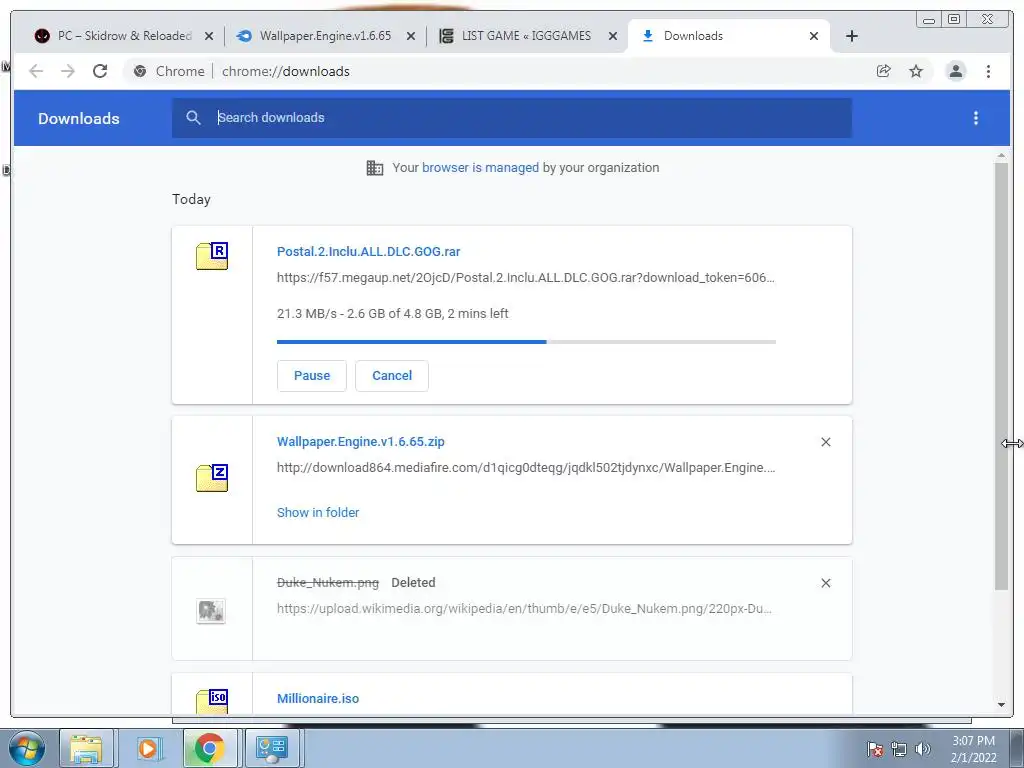Click the network tray icon
Viewport: 1024px width, 768px height.
coord(899,749)
